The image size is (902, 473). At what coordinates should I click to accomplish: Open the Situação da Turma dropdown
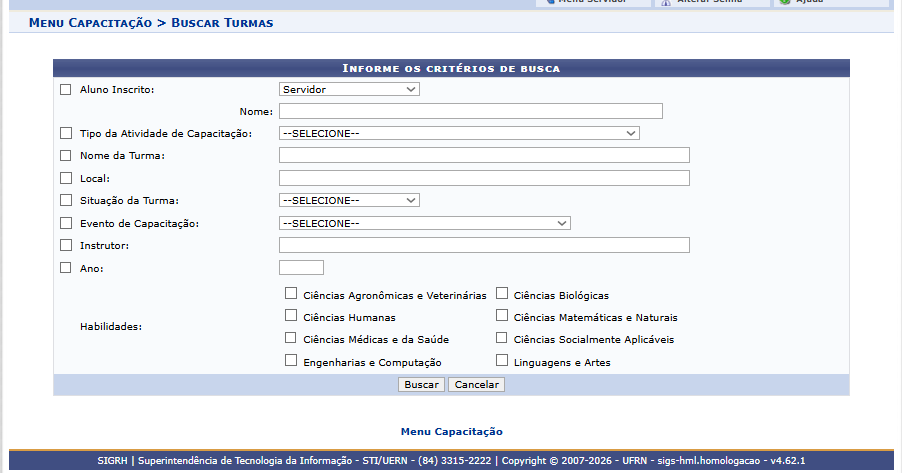pyautogui.click(x=349, y=200)
